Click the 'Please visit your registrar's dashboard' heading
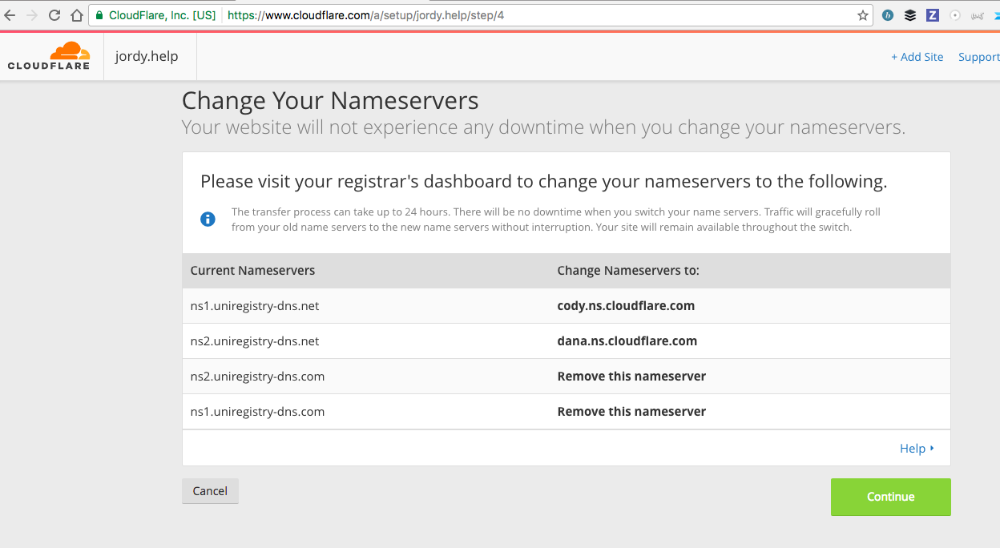1000x548 pixels. (543, 181)
